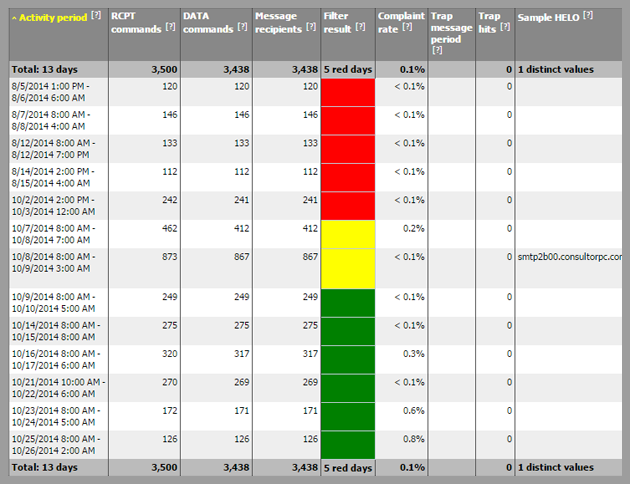Sort by Activity period column header
The image size is (630, 484).
point(53,18)
